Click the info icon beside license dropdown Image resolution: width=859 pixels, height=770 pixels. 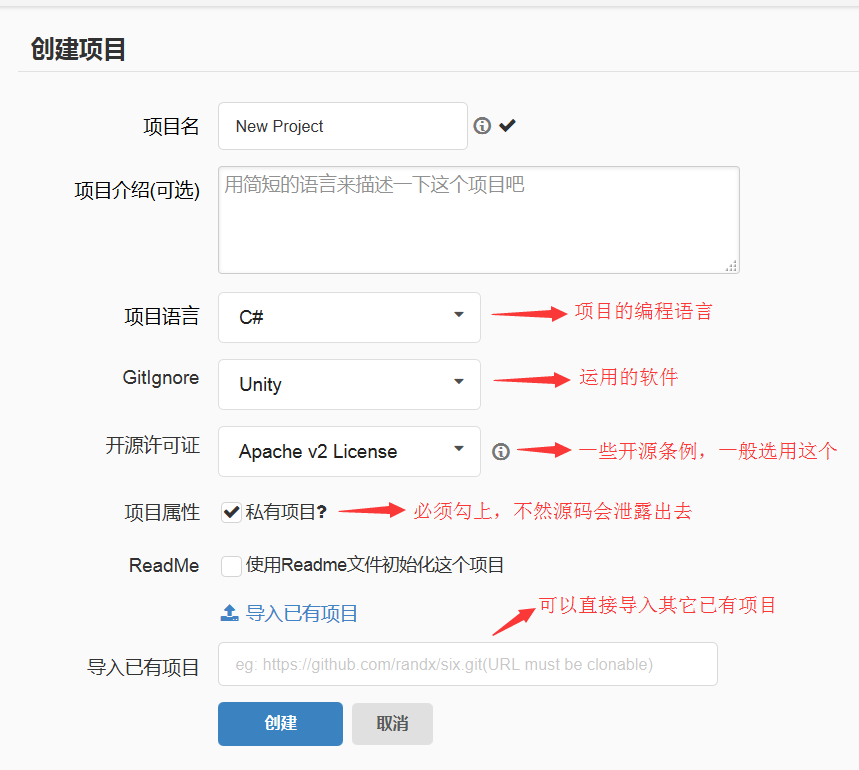coord(501,452)
